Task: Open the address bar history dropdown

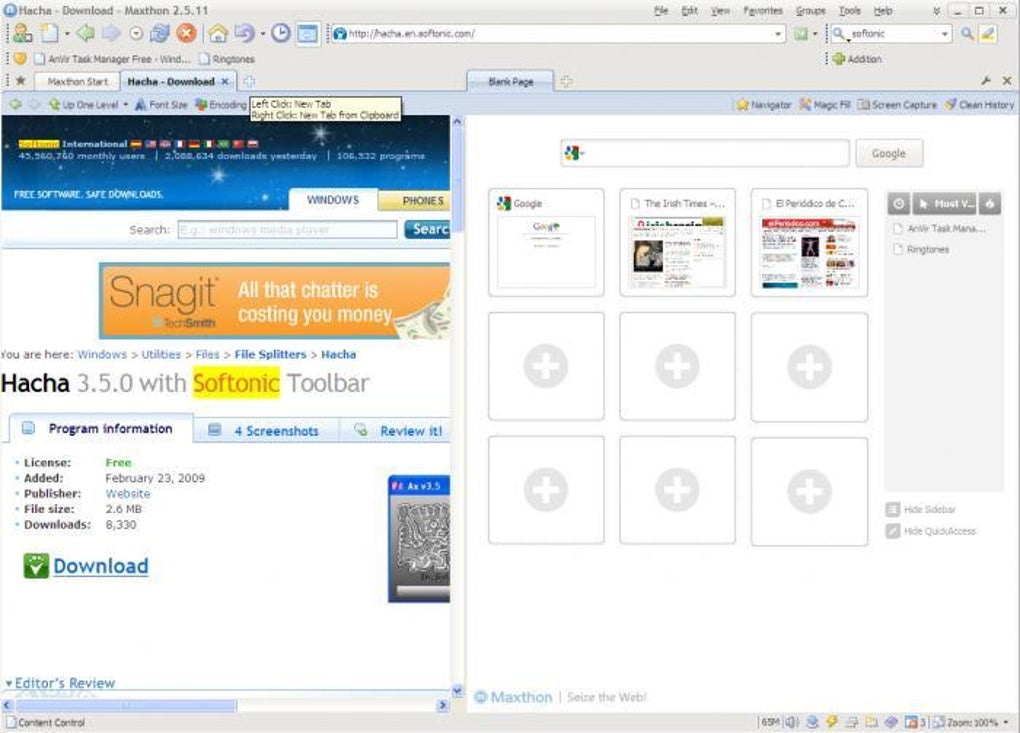Action: [x=778, y=33]
